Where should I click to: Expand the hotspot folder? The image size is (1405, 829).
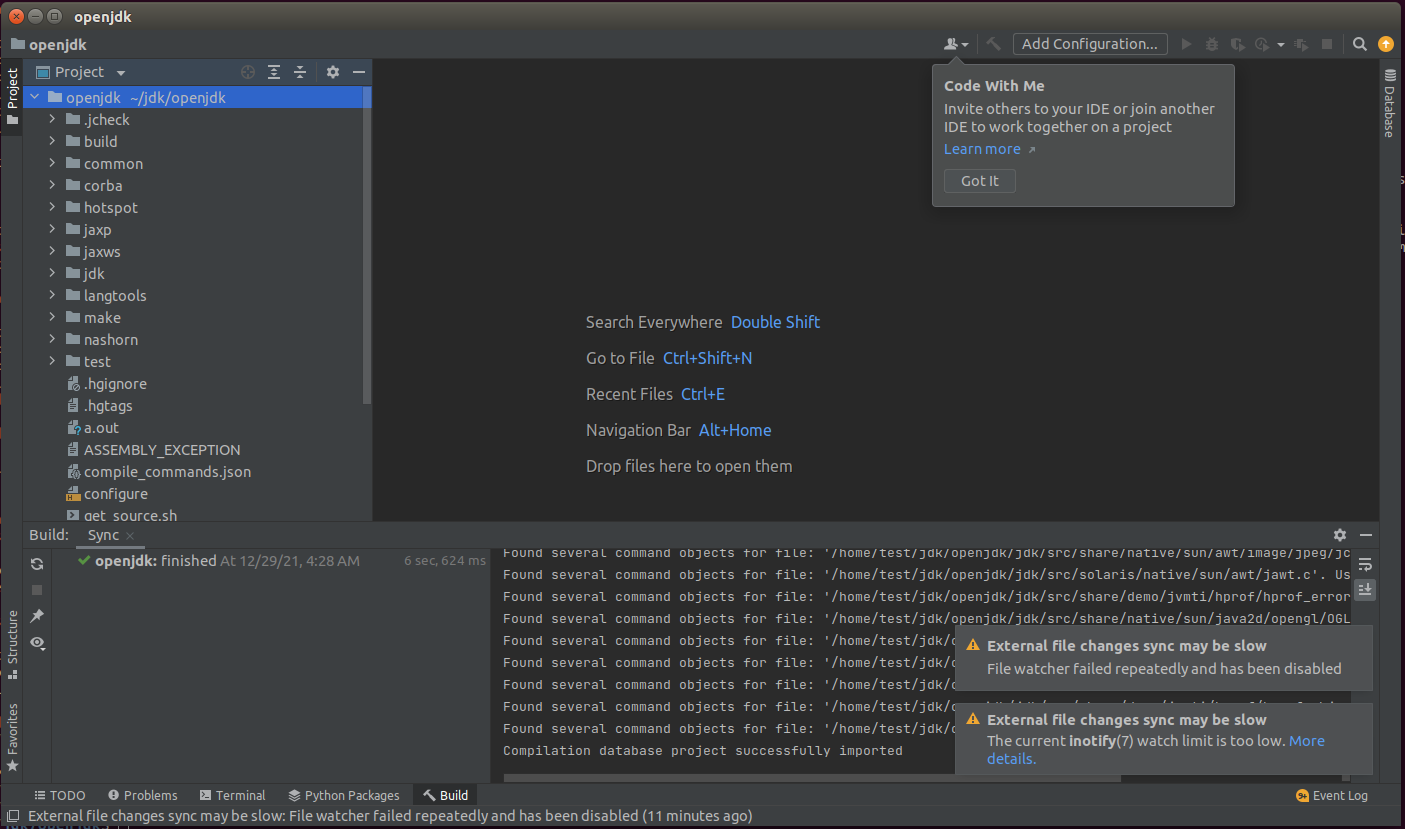point(53,208)
